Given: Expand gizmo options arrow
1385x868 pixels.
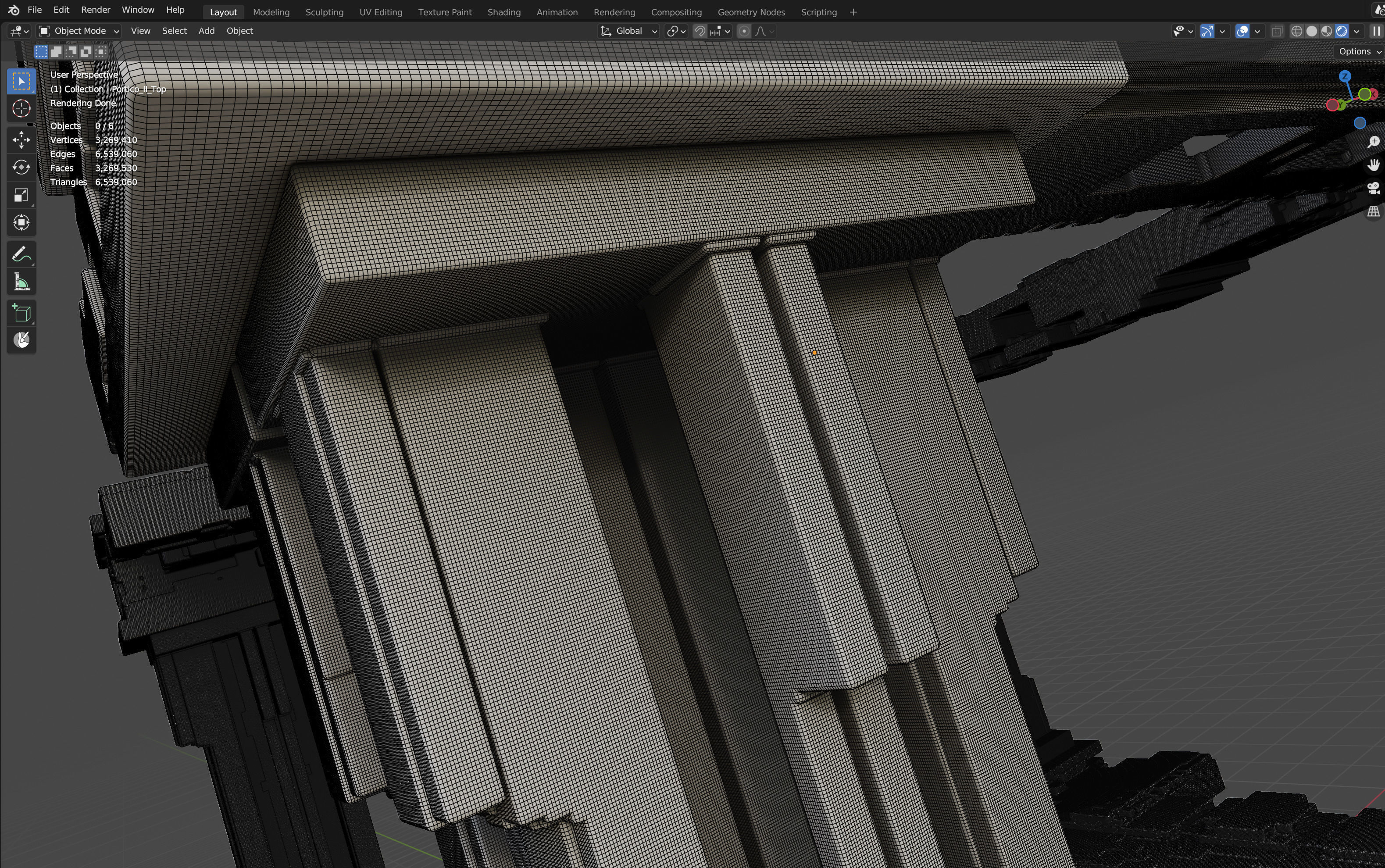Looking at the screenshot, I should (1223, 31).
